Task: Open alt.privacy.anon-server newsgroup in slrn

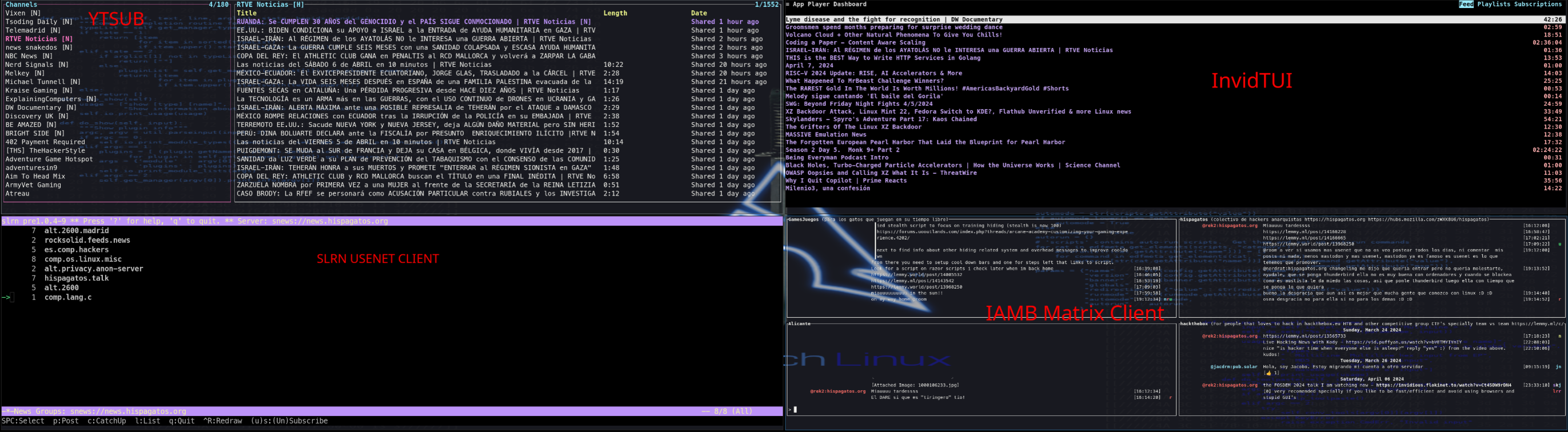Action: [94, 269]
